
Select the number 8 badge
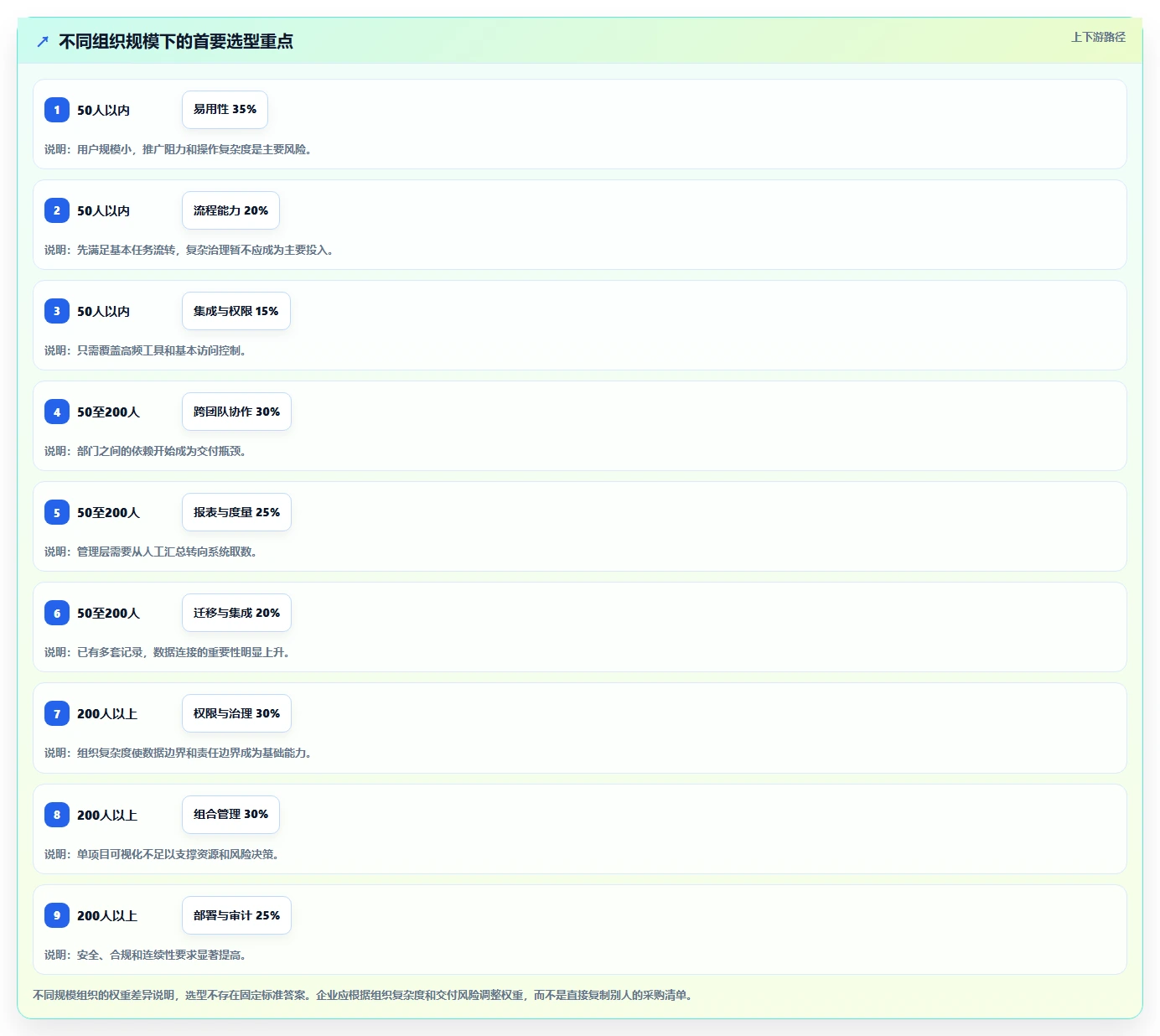[x=57, y=815]
